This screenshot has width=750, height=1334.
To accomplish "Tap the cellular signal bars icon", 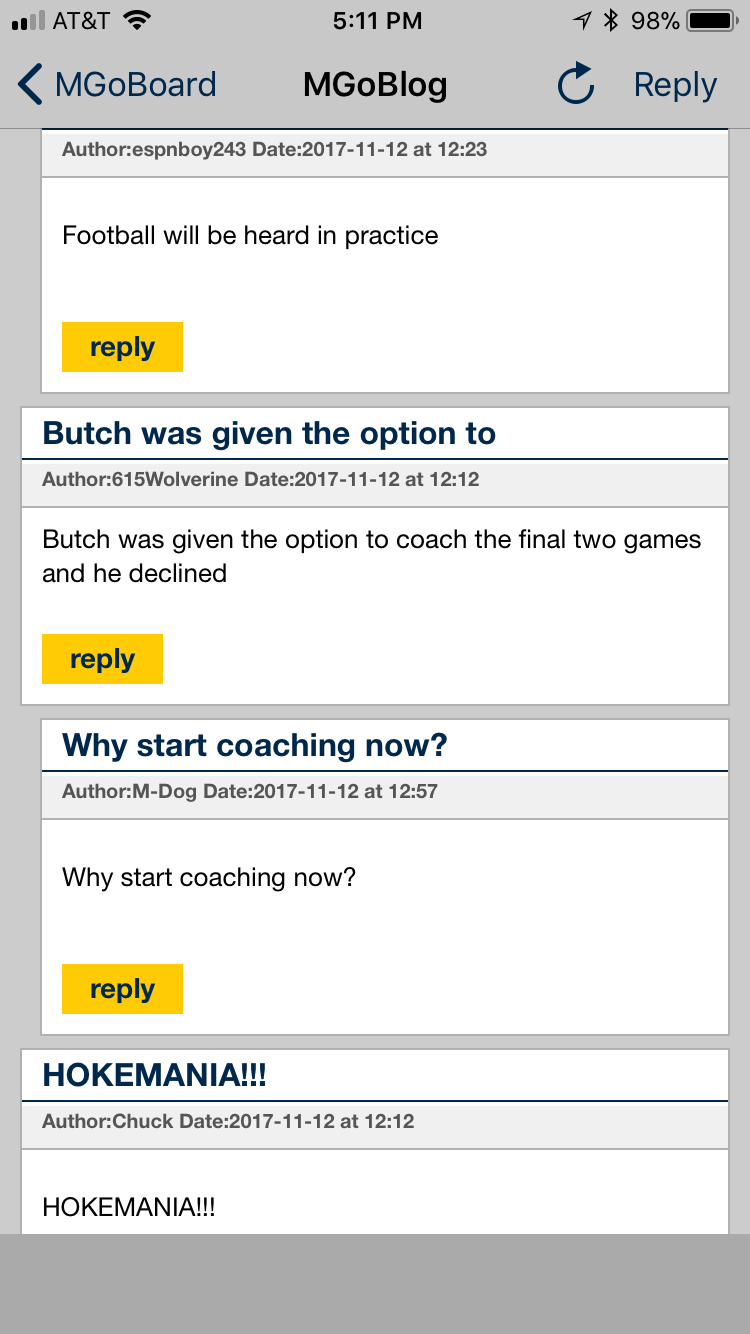I will (28, 20).
